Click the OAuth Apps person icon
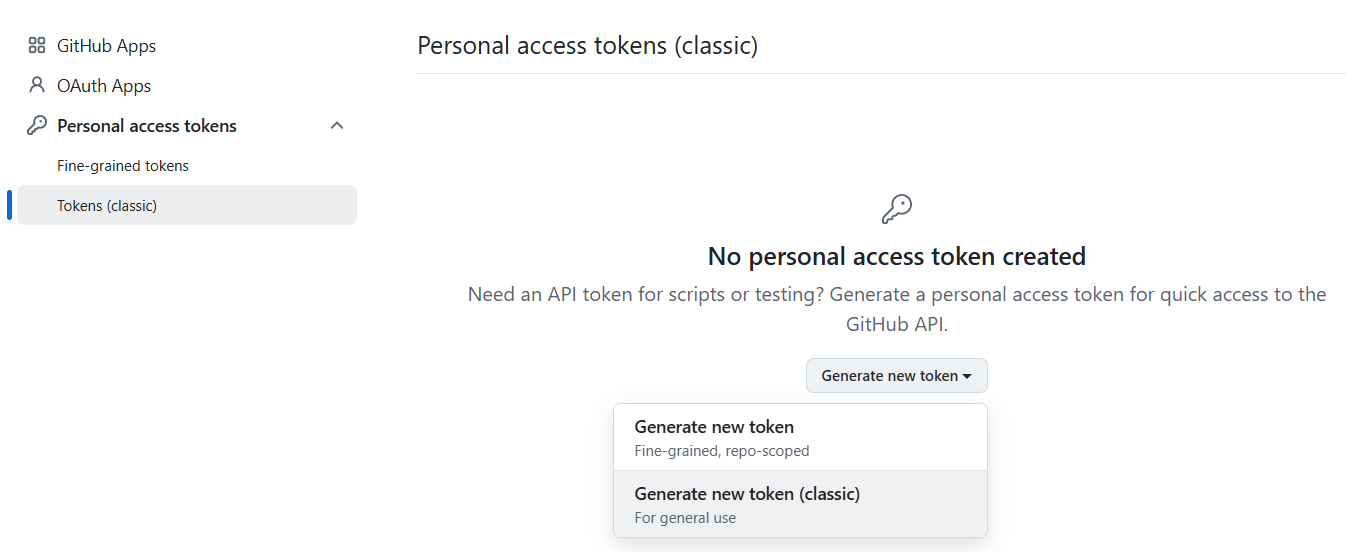The image size is (1346, 552). click(x=37, y=85)
